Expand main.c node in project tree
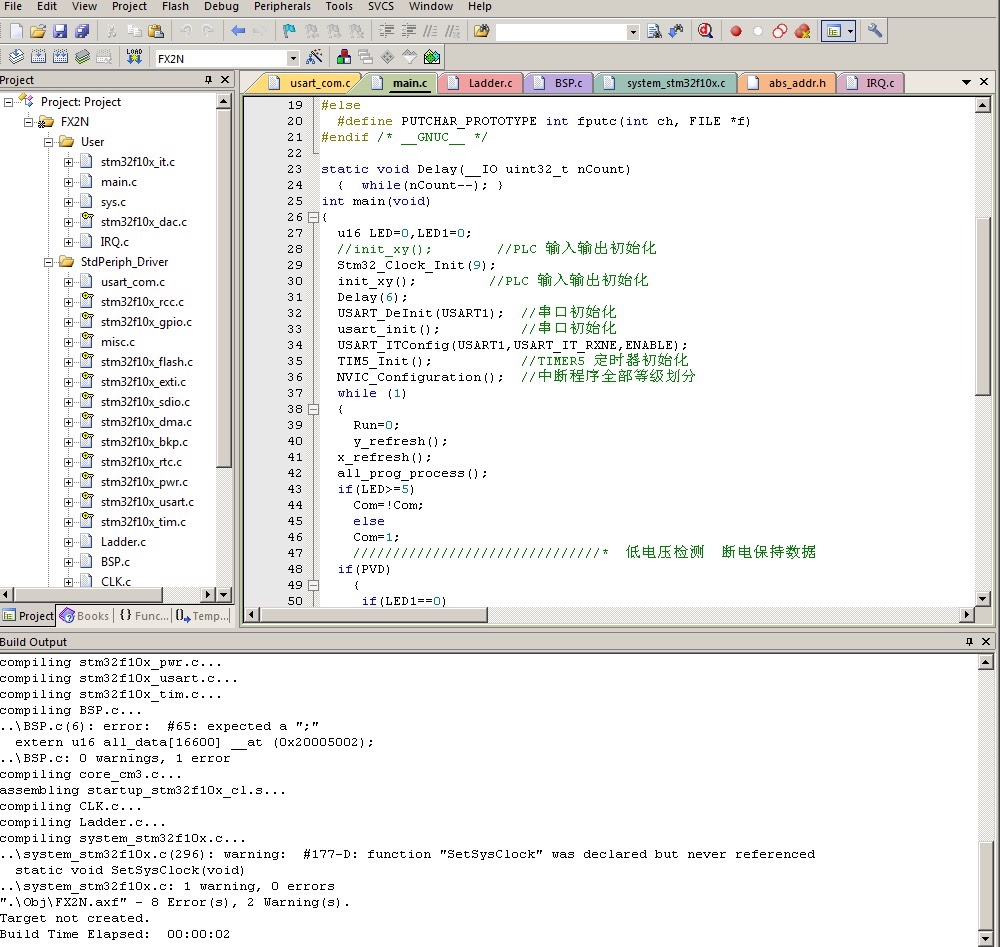 pyautogui.click(x=68, y=182)
